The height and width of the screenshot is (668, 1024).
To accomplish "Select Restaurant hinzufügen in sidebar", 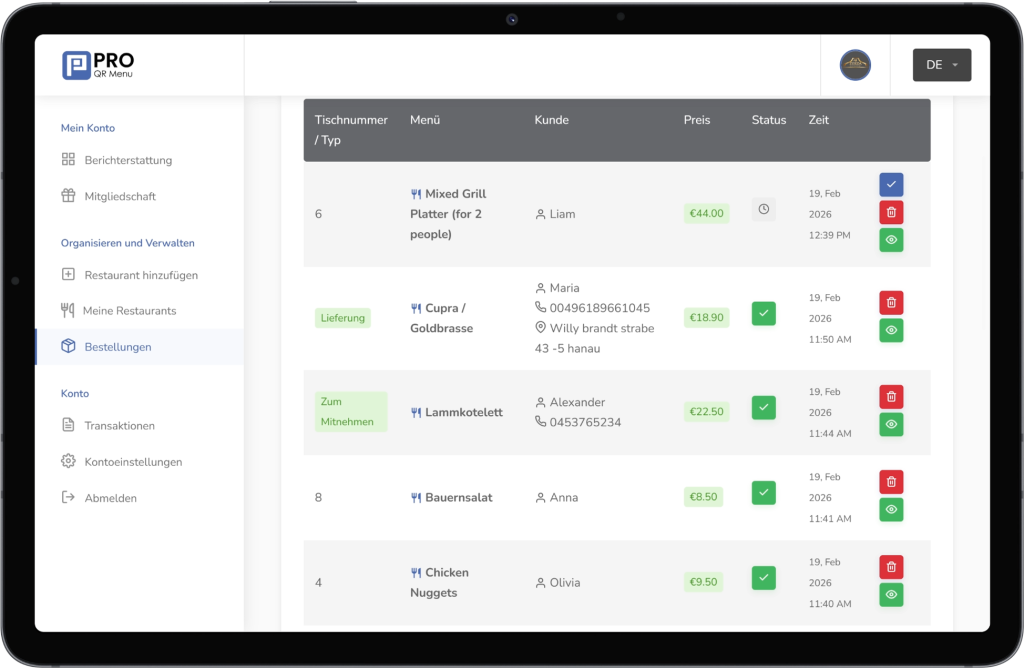I will tap(140, 275).
